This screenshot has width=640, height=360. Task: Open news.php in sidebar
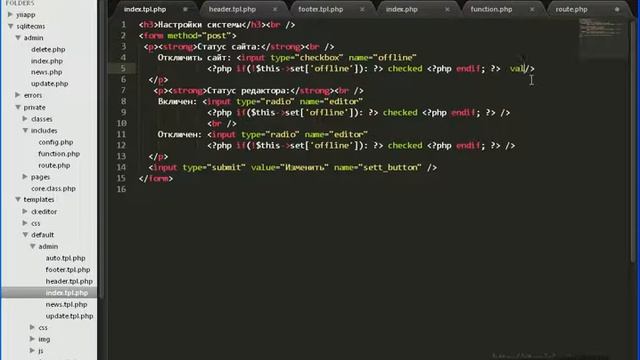[47, 72]
